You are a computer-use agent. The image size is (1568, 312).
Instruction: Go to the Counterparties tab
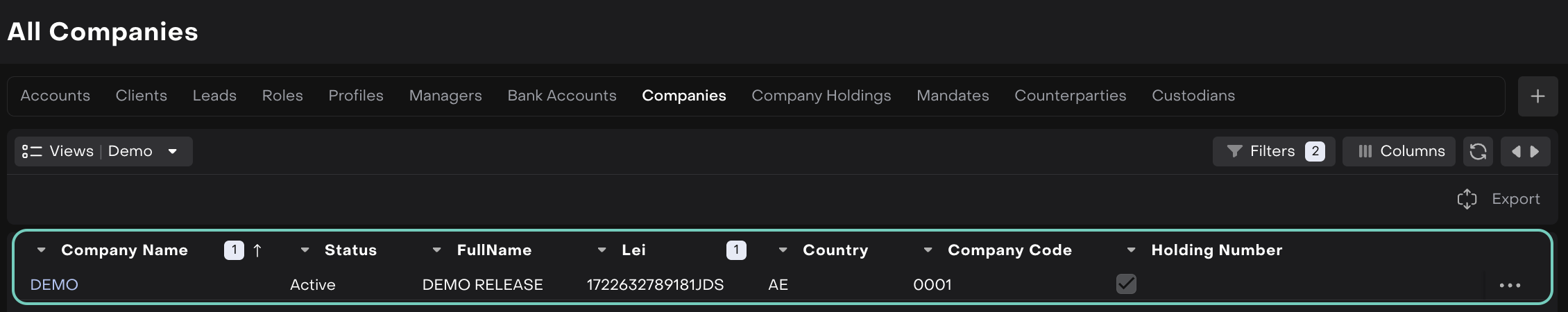1070,96
